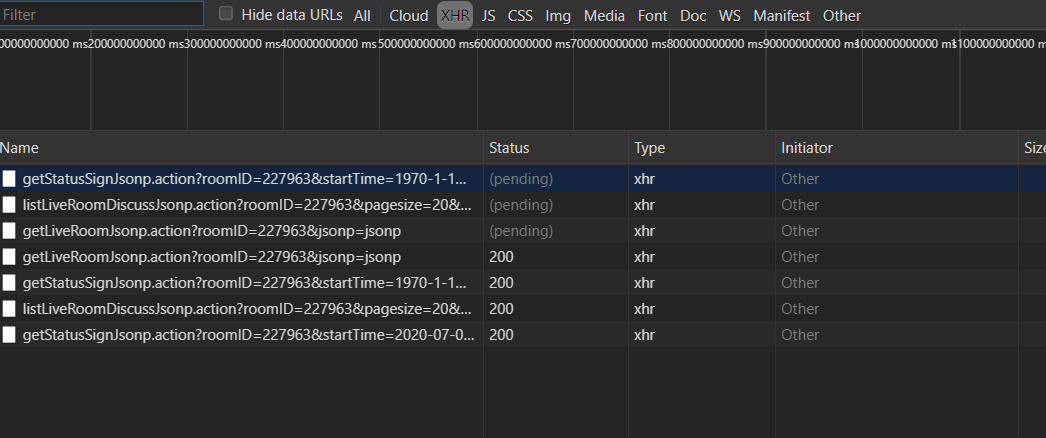Show Manifest requests only

[782, 16]
